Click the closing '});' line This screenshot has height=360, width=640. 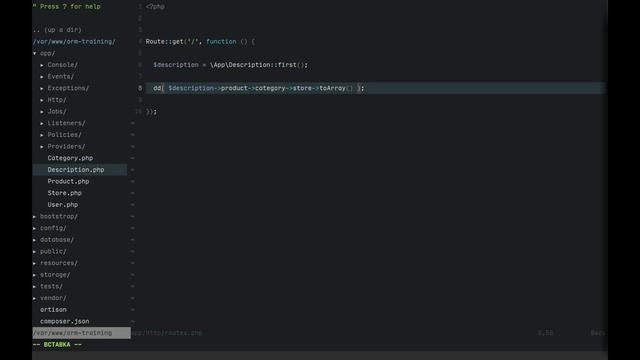click(151, 111)
